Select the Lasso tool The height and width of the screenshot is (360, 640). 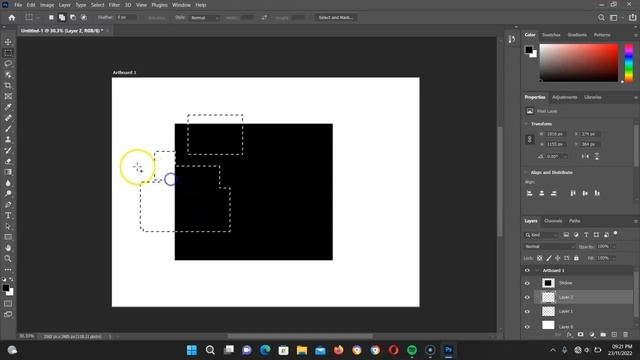8,64
